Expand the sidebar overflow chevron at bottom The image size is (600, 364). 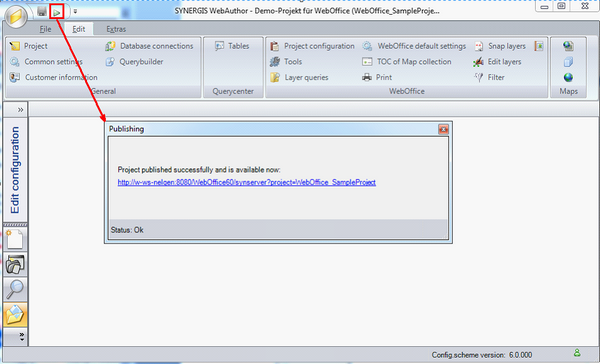[22, 337]
